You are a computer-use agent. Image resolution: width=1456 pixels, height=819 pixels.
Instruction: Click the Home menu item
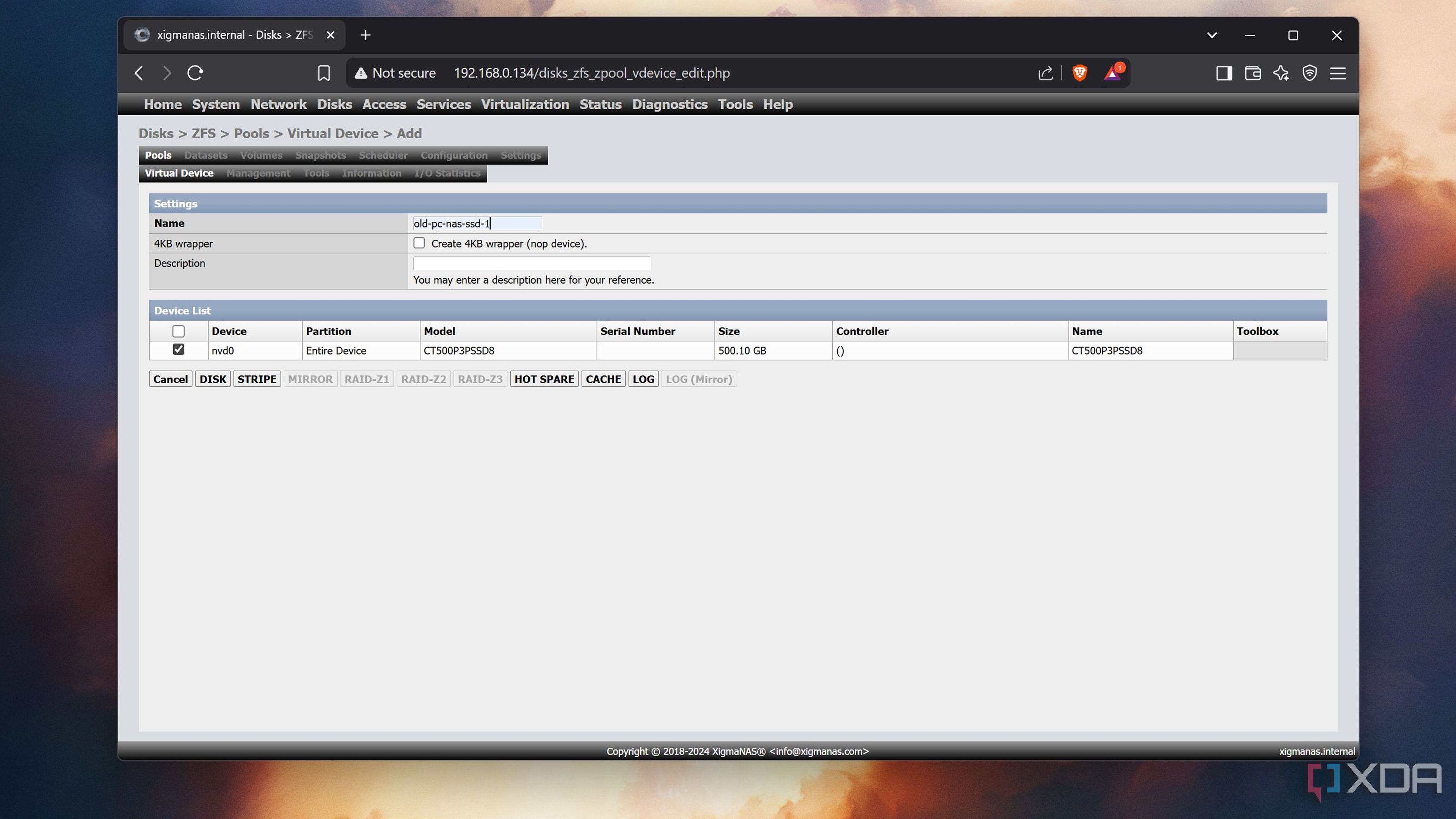click(x=163, y=105)
